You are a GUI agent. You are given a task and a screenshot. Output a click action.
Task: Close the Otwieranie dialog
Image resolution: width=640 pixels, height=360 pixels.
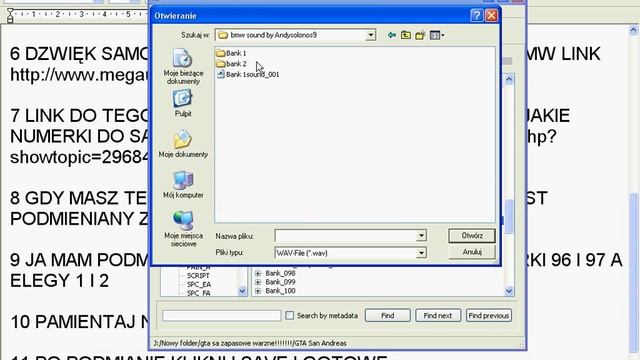(491, 16)
